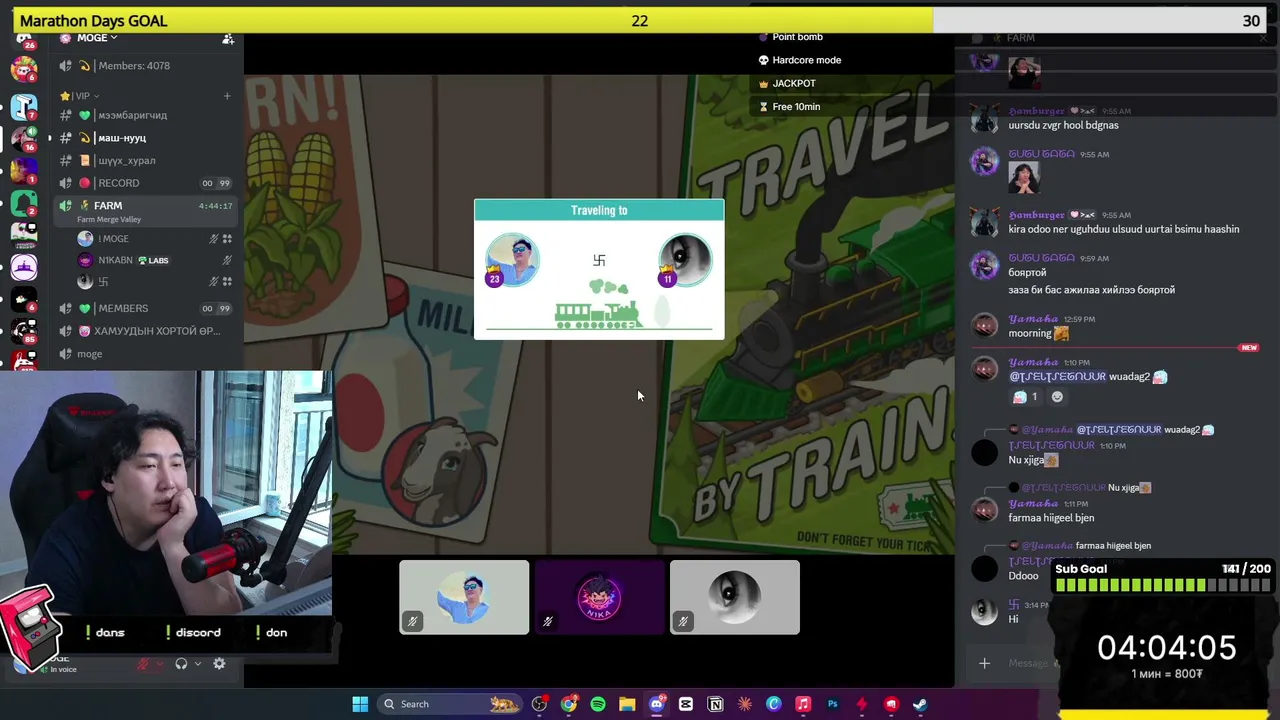
Task: Join the RECORD voice channel
Action: [x=146, y=183]
